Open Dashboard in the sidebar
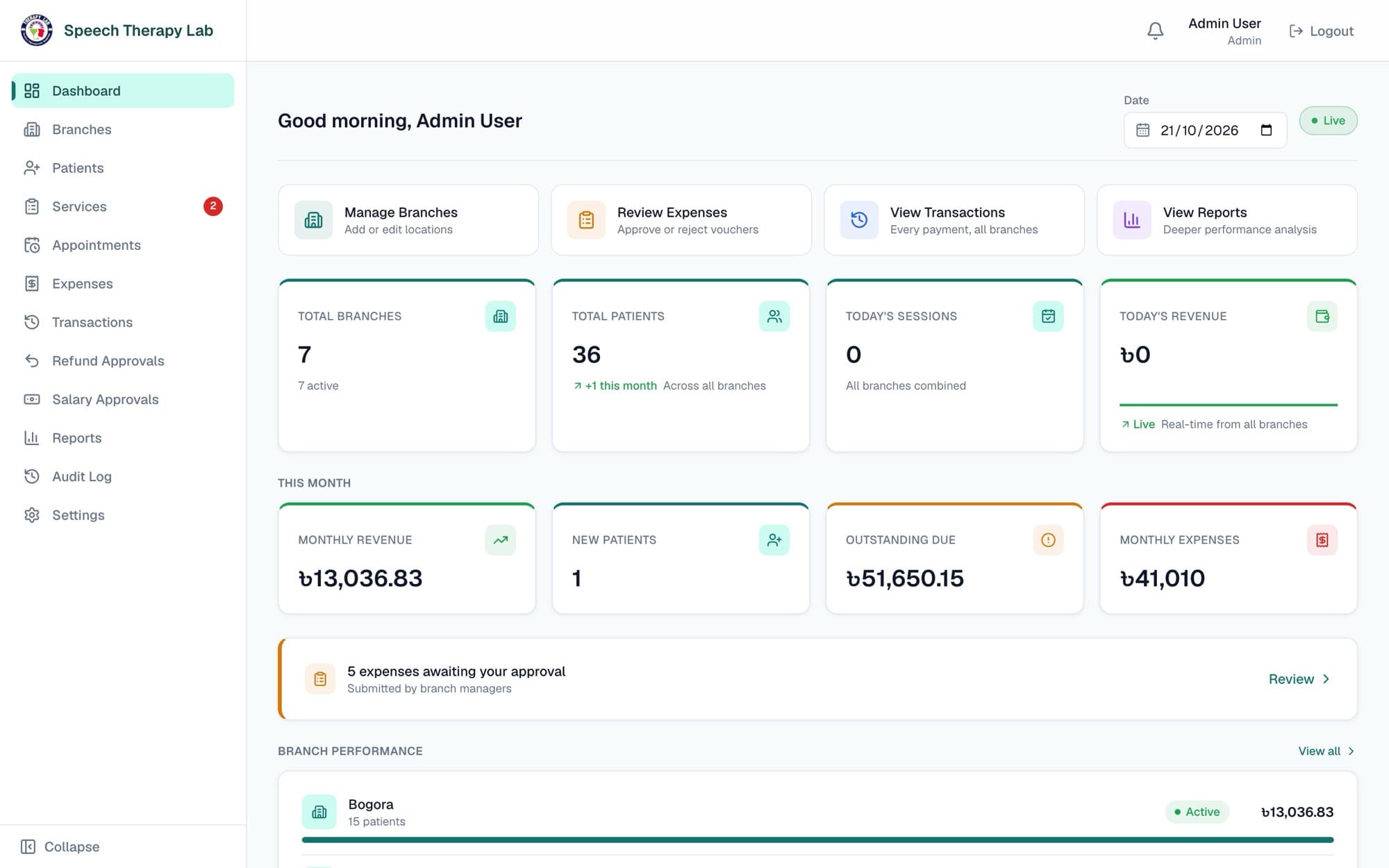This screenshot has width=1389, height=868. pos(123,91)
